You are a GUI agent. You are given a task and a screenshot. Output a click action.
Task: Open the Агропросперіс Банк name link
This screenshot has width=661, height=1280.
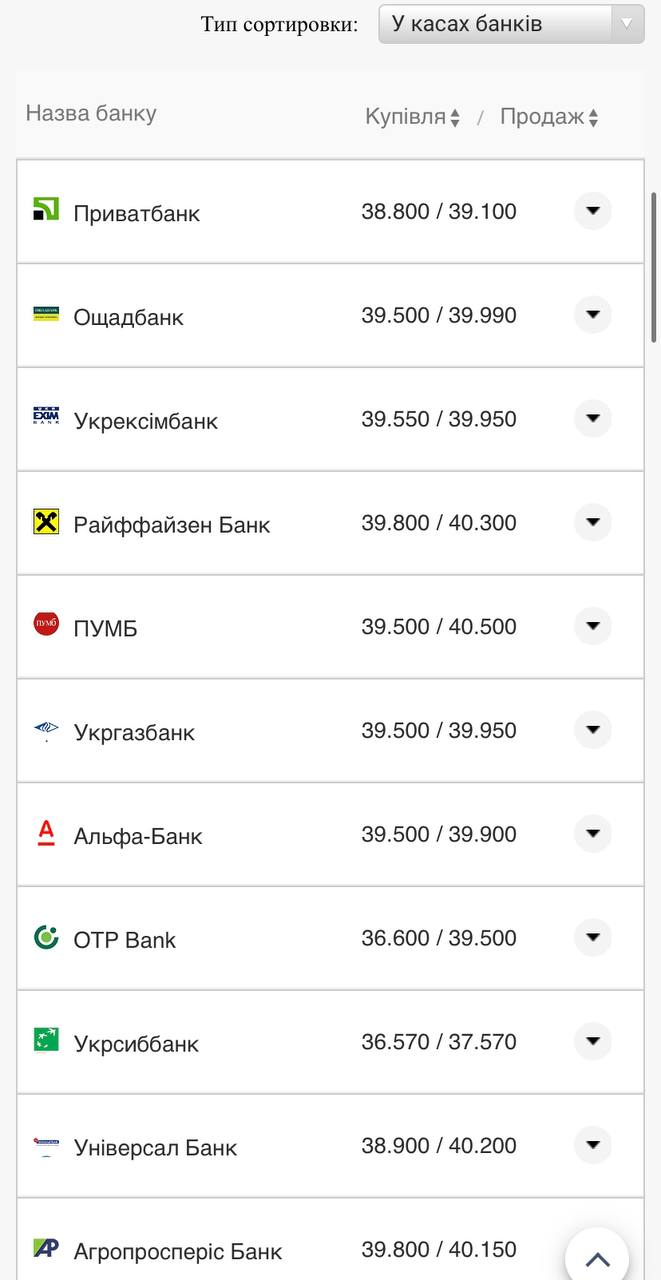point(178,1251)
